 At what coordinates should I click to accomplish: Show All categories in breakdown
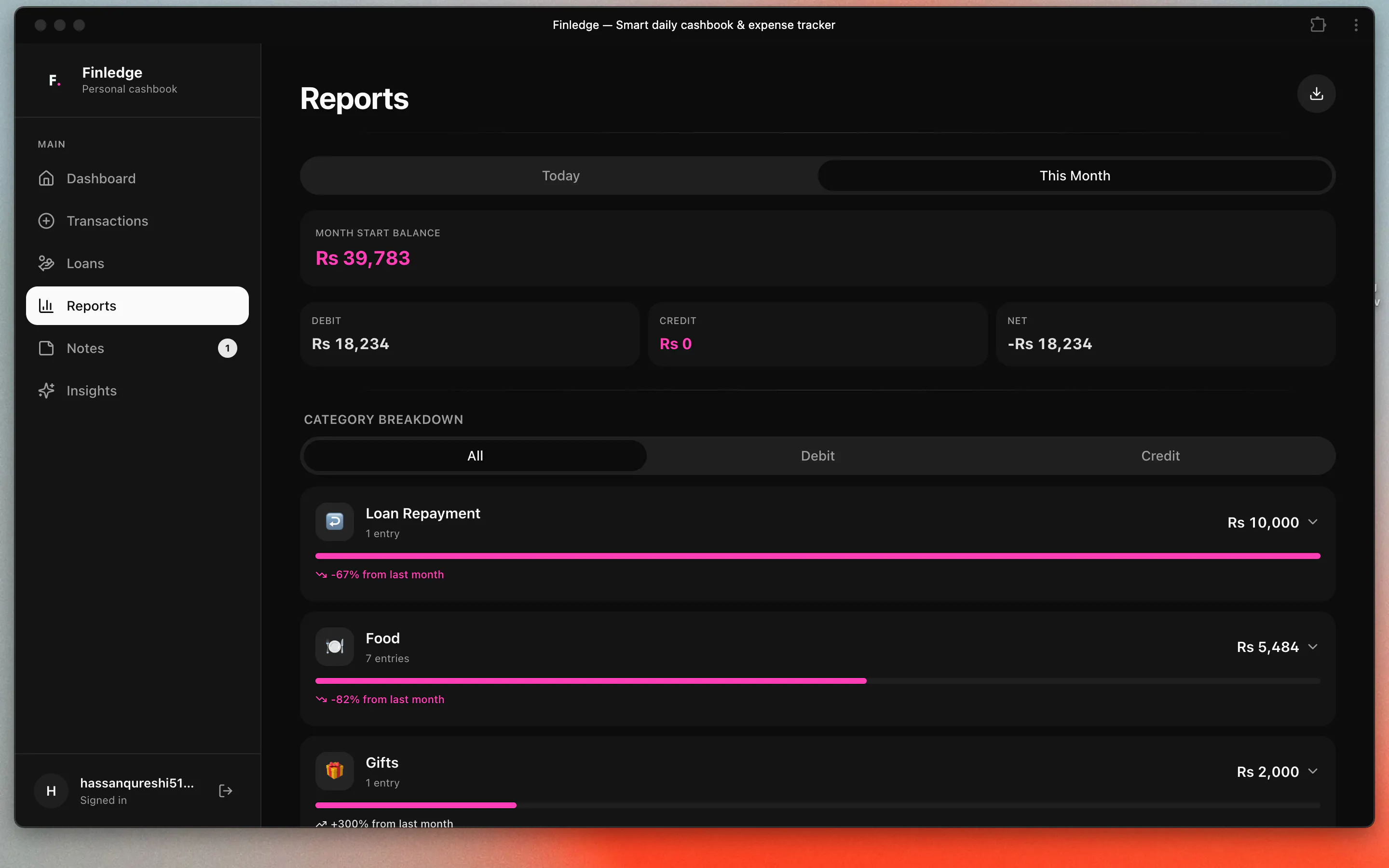coord(475,456)
